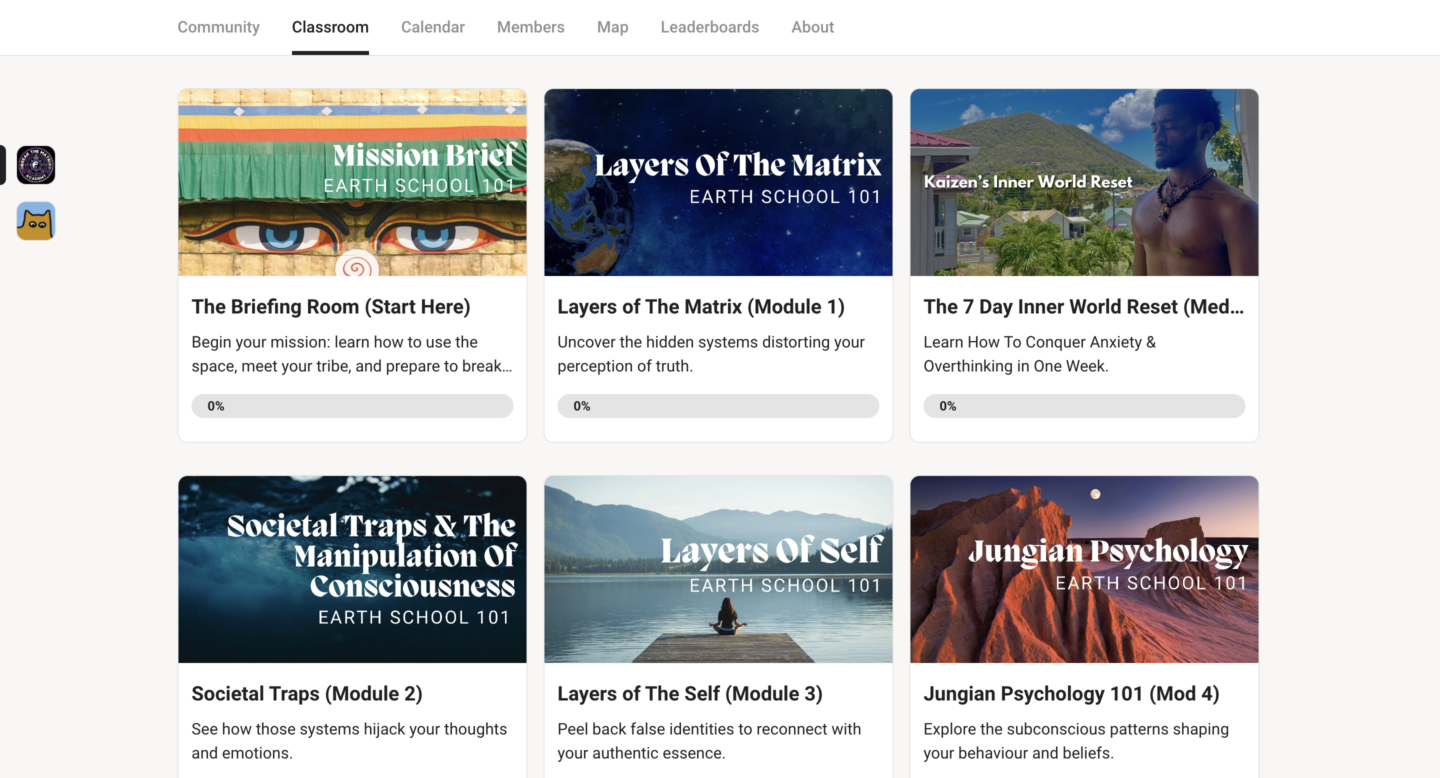This screenshot has height=778, width=1440.
Task: Click Kaizen's Inner World Reset thumbnail
Action: pos(1084,182)
